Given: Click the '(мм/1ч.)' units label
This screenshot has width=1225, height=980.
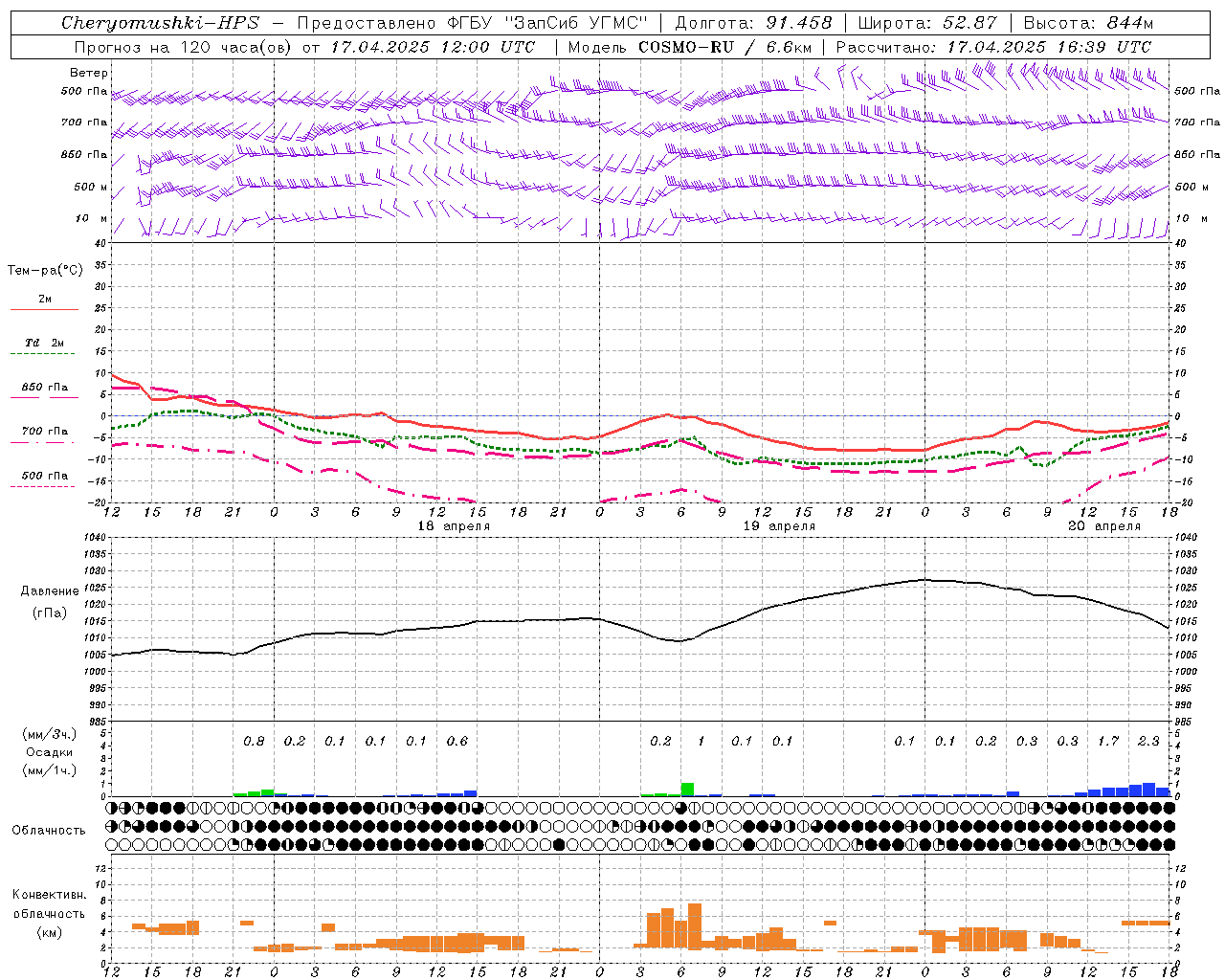Looking at the screenshot, I should 48,770.
